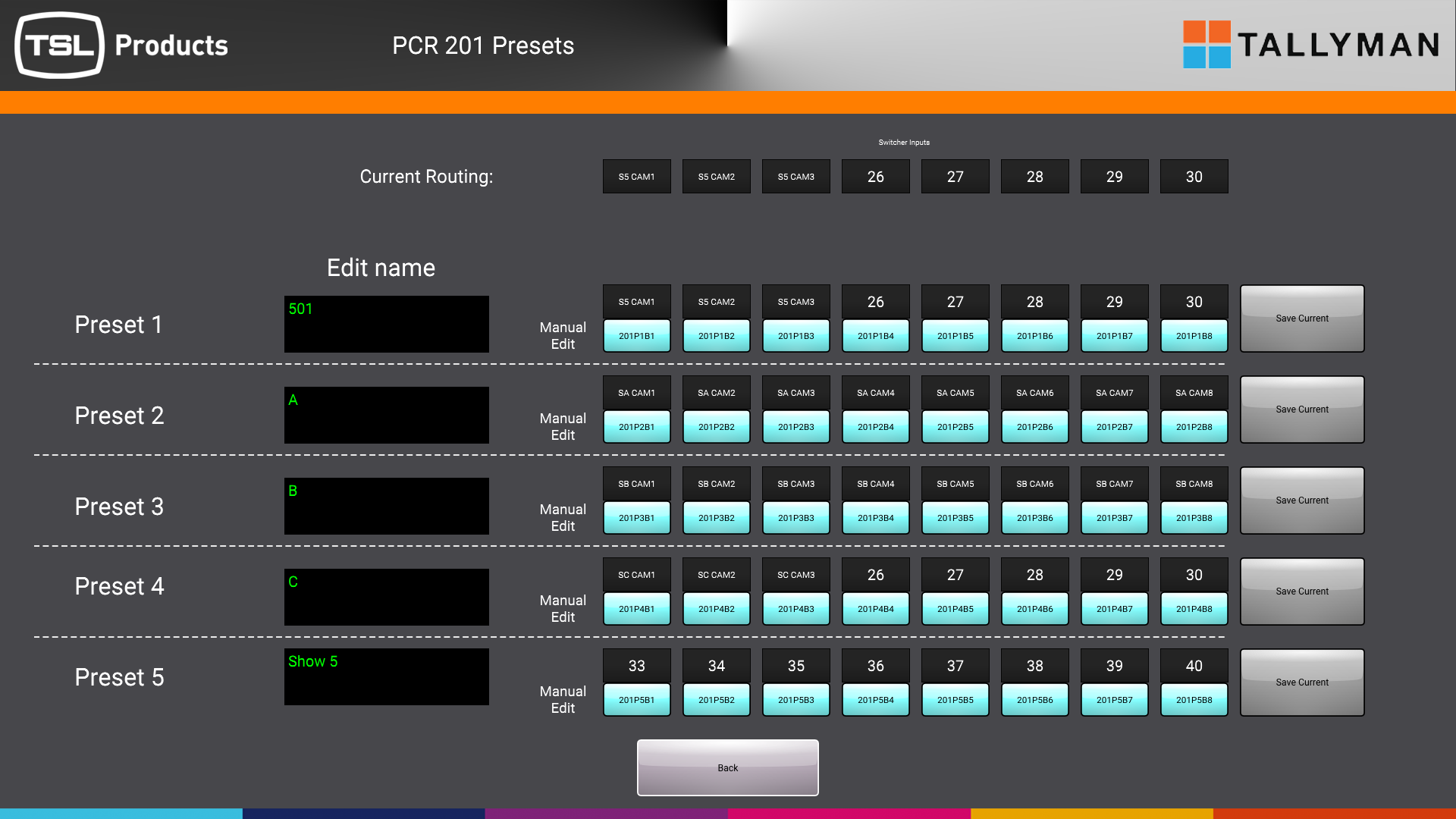The height and width of the screenshot is (819, 1456).
Task: Click the 201P5B4 routing button in Preset 5
Action: [x=875, y=700]
